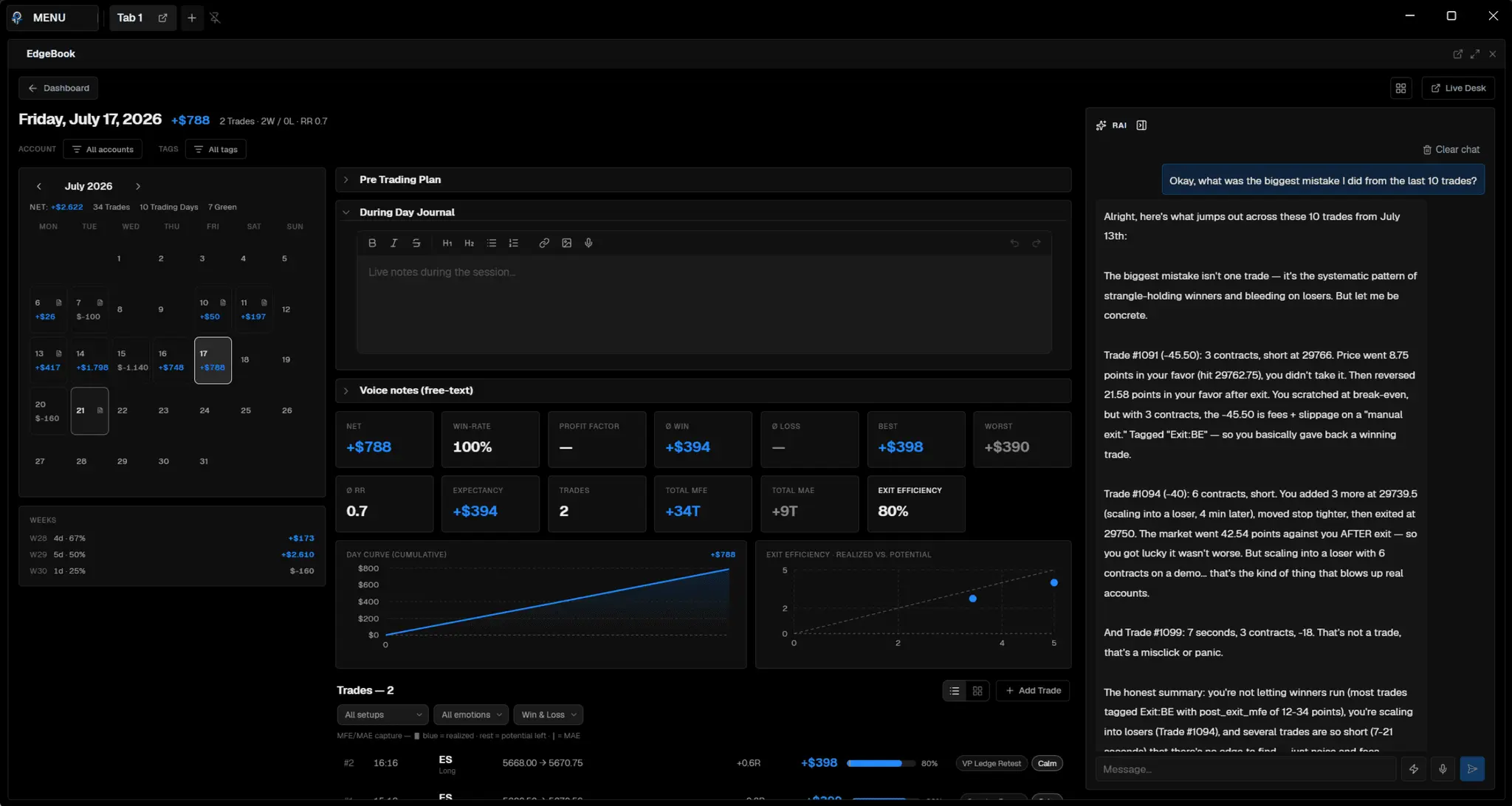Toggle the RAI side panel layout icon
The image size is (1512, 806).
pos(1141,125)
